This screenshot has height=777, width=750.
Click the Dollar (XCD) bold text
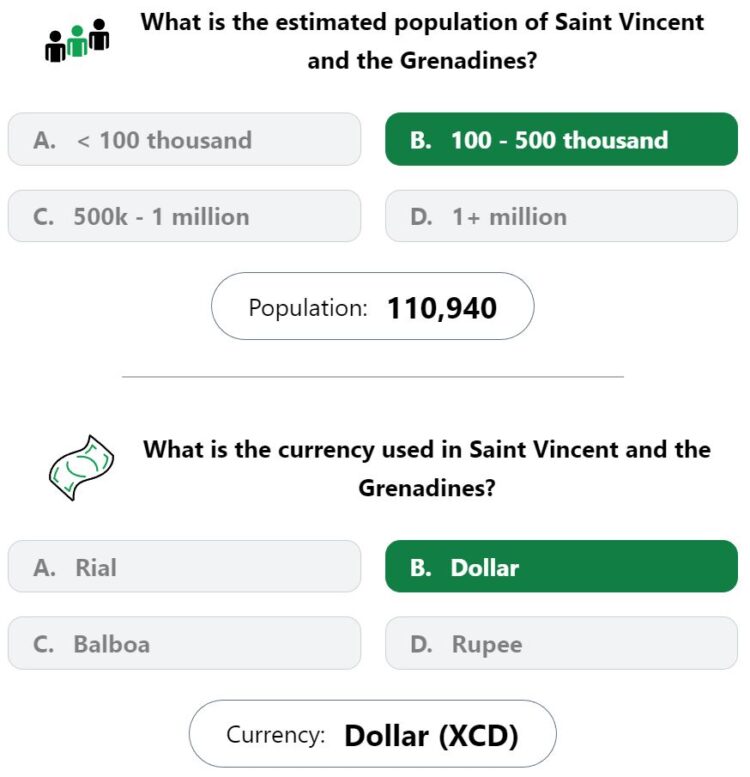(431, 735)
